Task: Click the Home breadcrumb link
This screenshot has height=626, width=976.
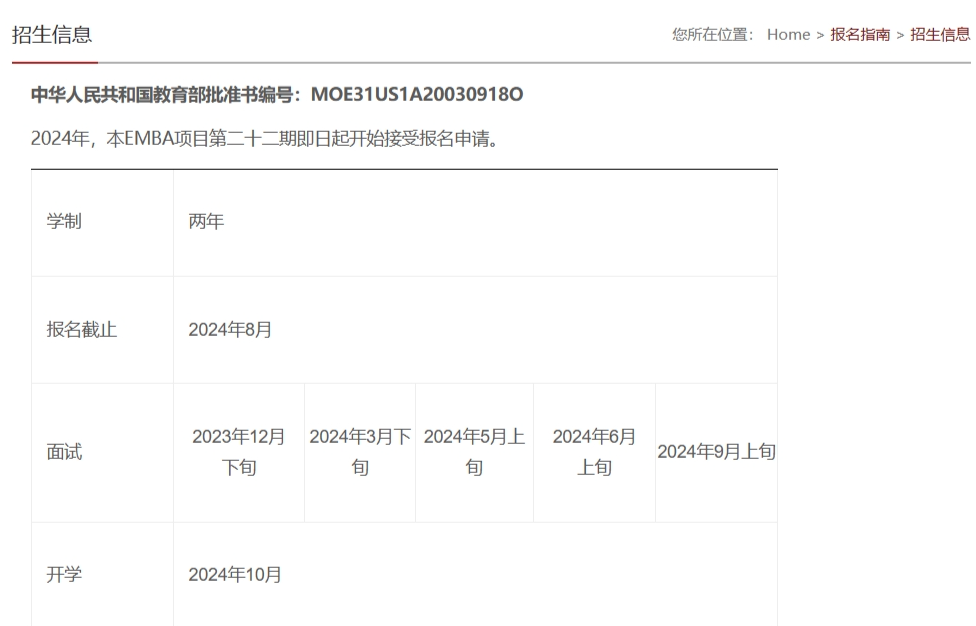Action: tap(788, 35)
